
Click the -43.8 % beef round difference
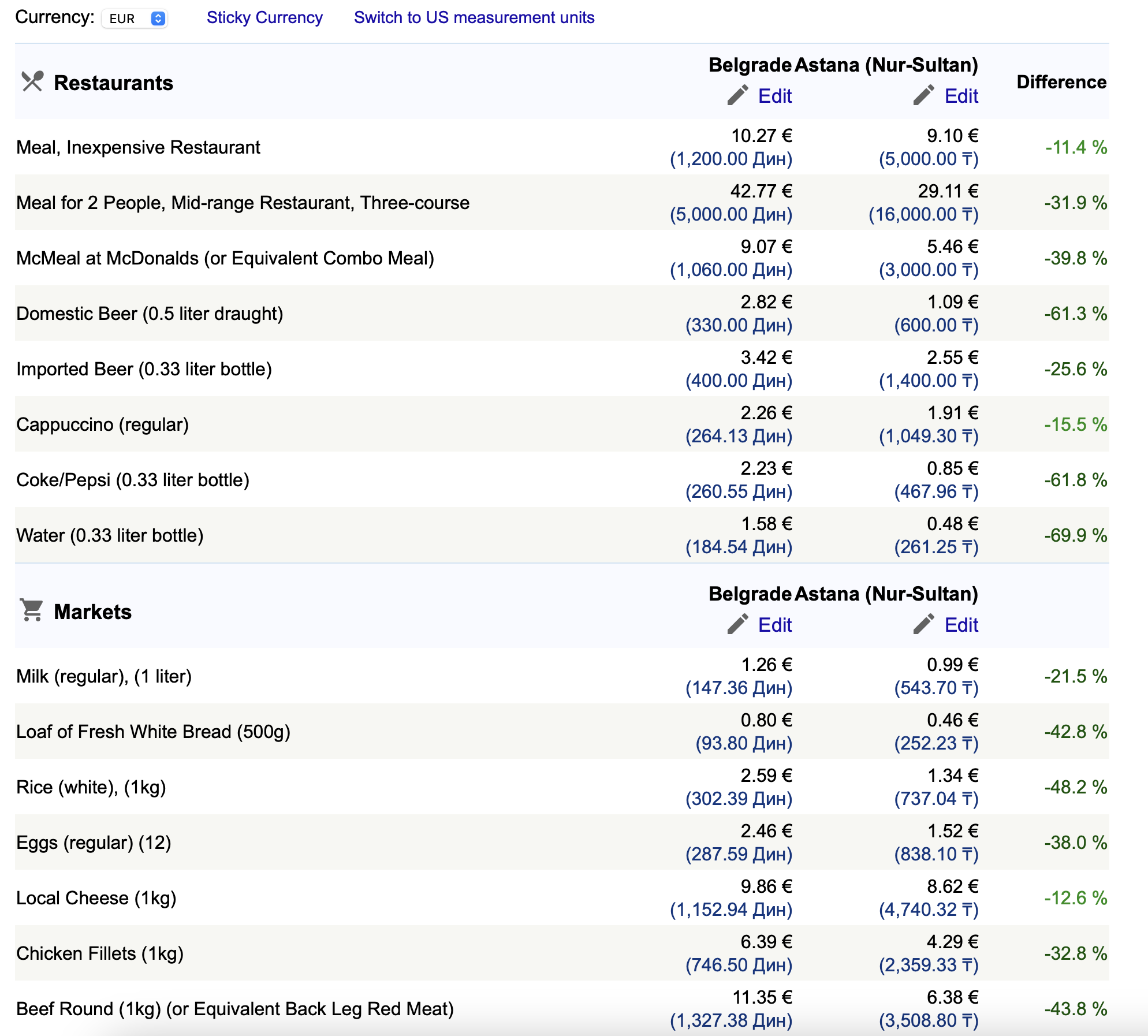(1076, 1009)
